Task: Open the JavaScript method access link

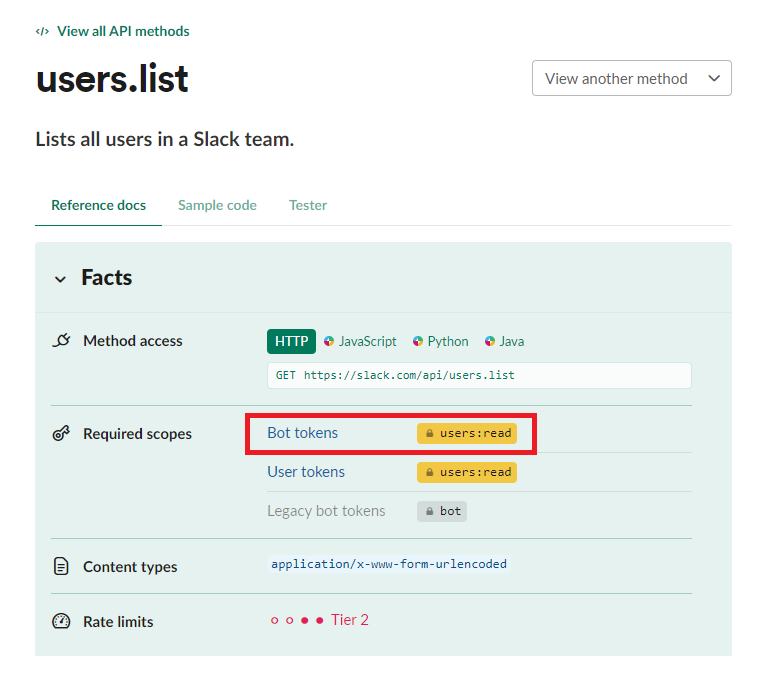Action: 367,342
